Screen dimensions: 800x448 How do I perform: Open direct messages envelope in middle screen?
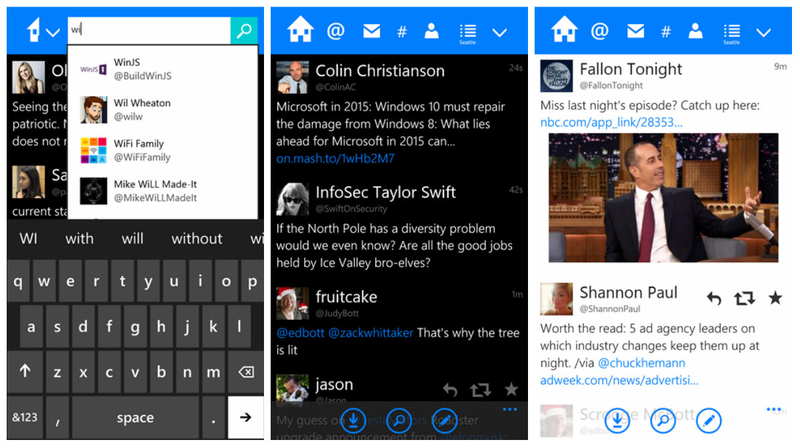tap(371, 32)
